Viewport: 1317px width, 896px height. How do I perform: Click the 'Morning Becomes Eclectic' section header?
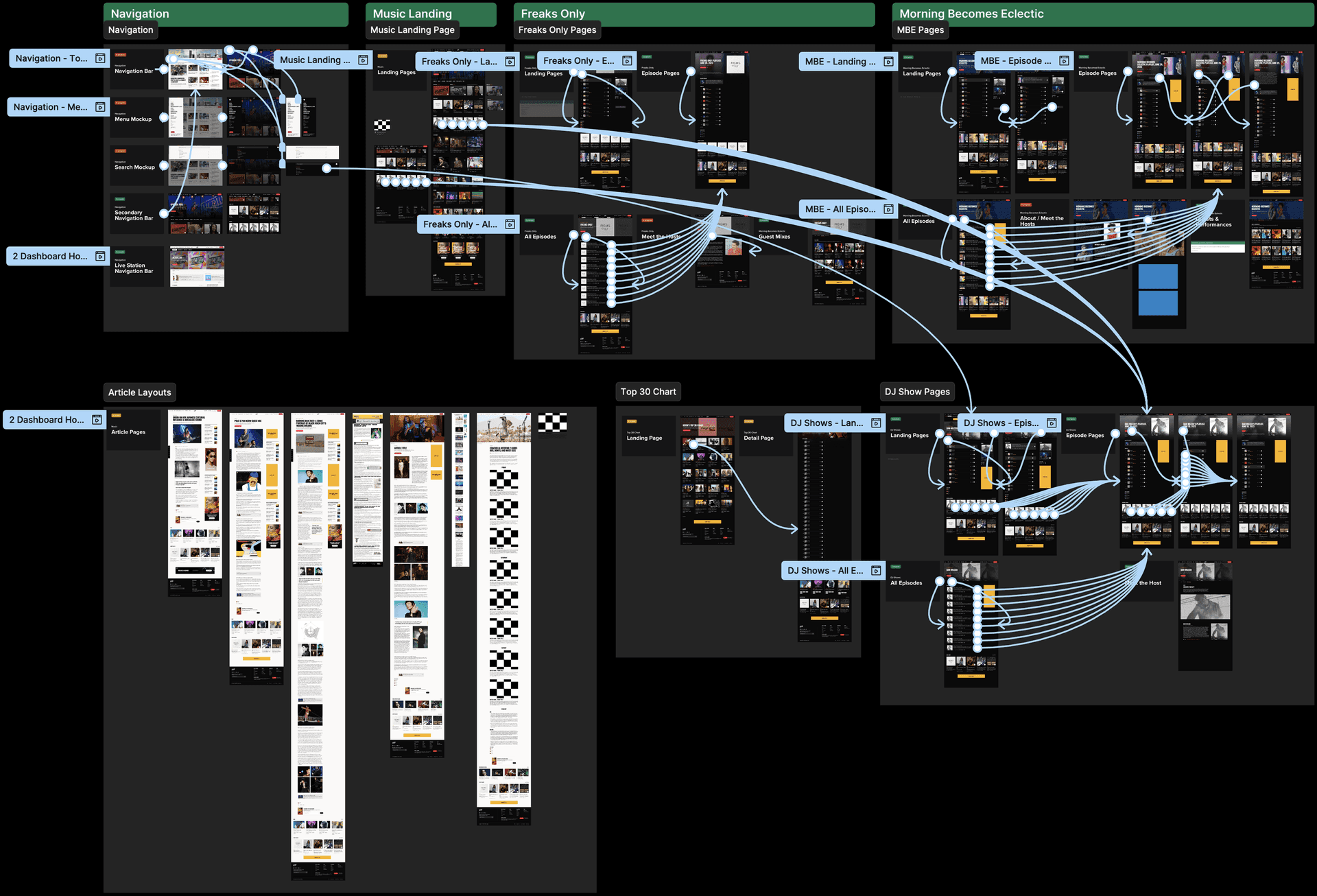[972, 14]
